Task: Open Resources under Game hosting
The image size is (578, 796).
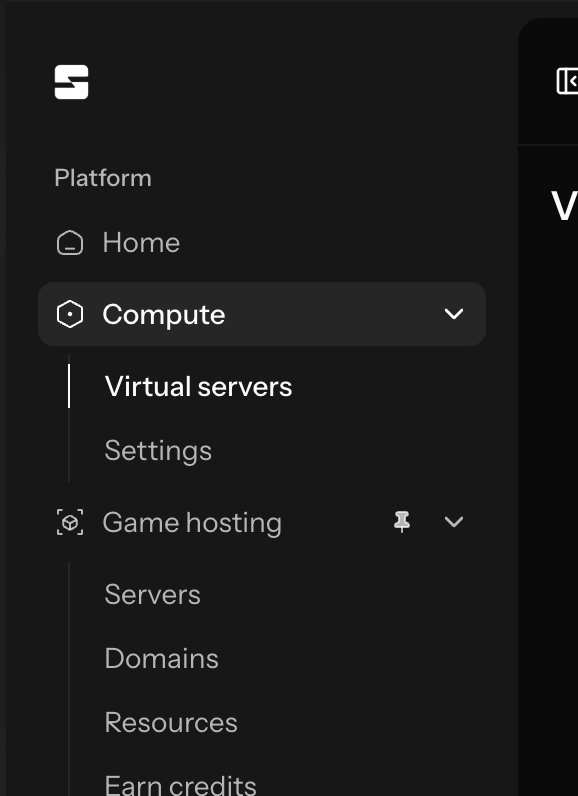Action: click(x=171, y=722)
